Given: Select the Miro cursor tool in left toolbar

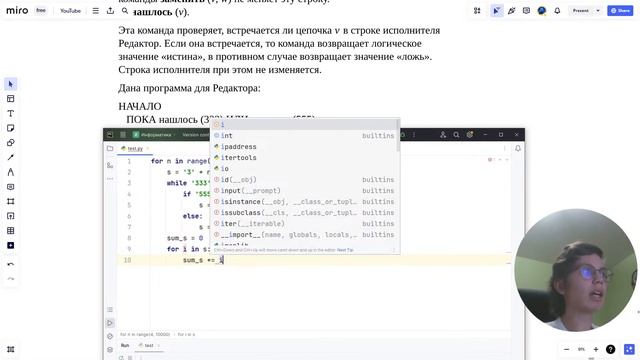Looking at the screenshot, I should pos(11,84).
